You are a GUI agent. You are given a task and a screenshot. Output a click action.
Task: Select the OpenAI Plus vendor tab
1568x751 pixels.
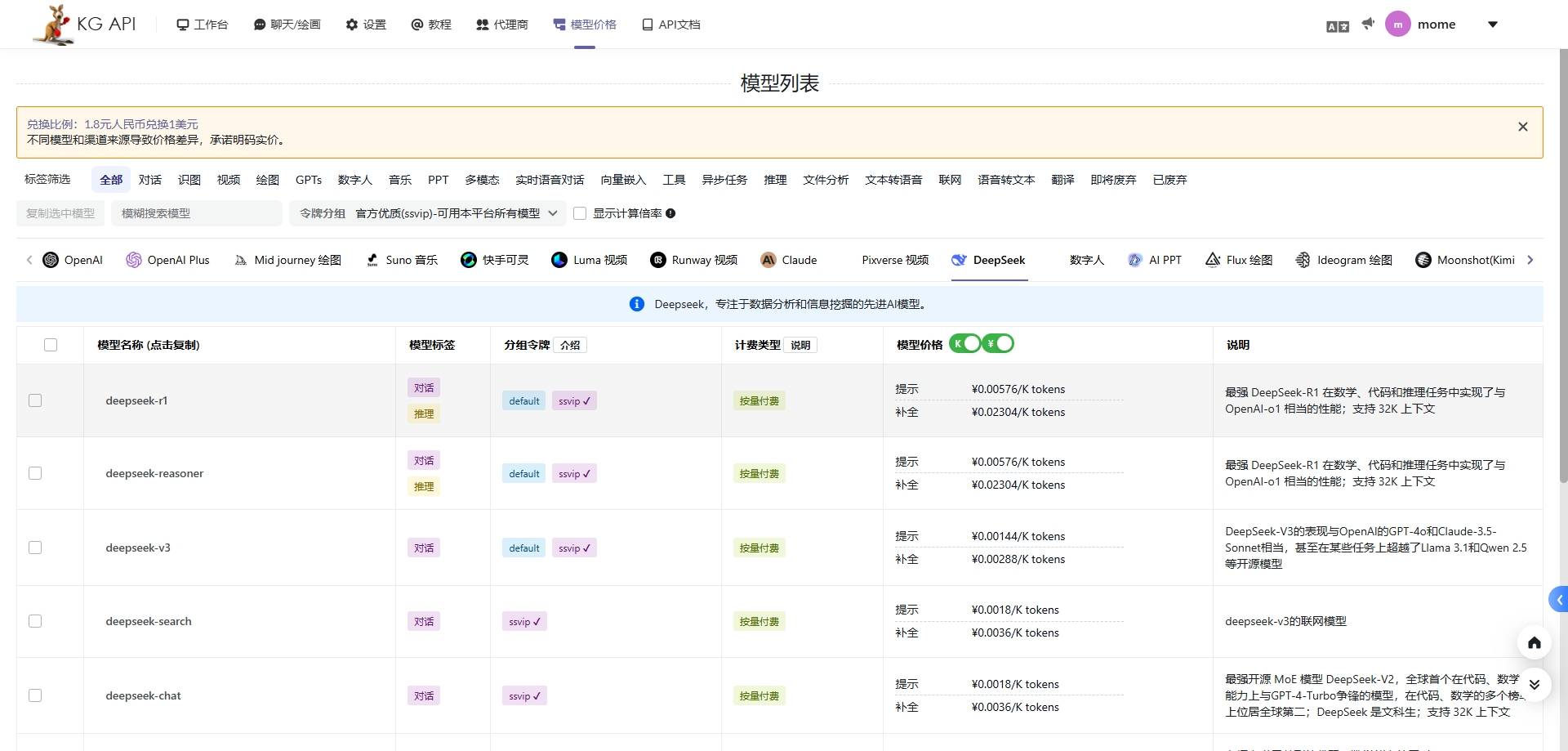tap(167, 260)
